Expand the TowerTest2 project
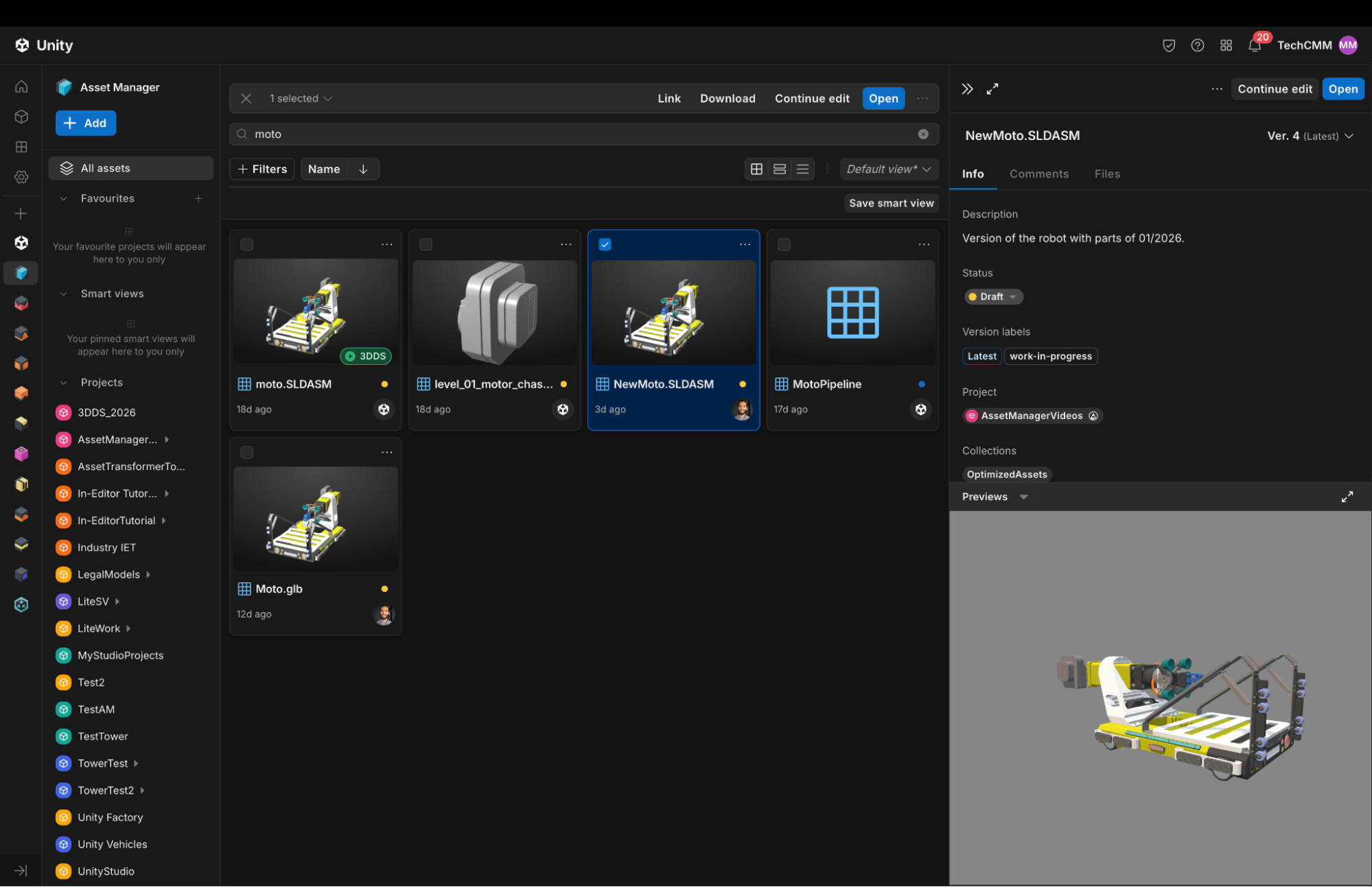This screenshot has width=1372, height=887. tap(142, 791)
